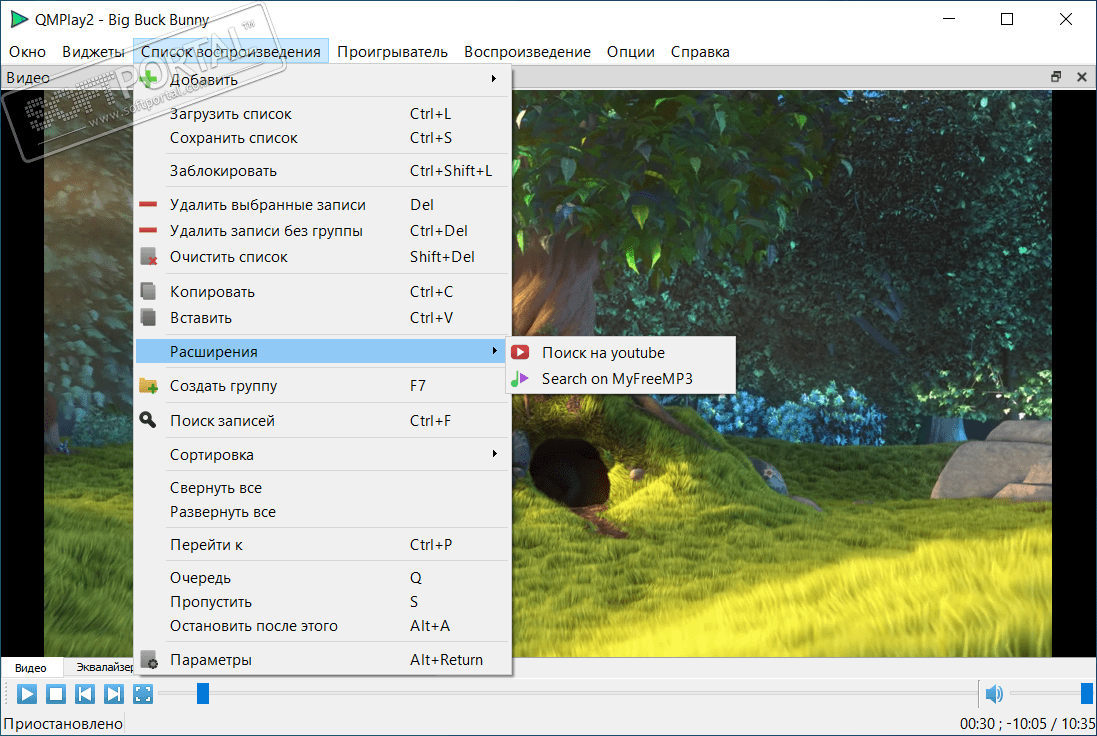
Task: Click the Приостановлено status text
Action: [x=63, y=723]
